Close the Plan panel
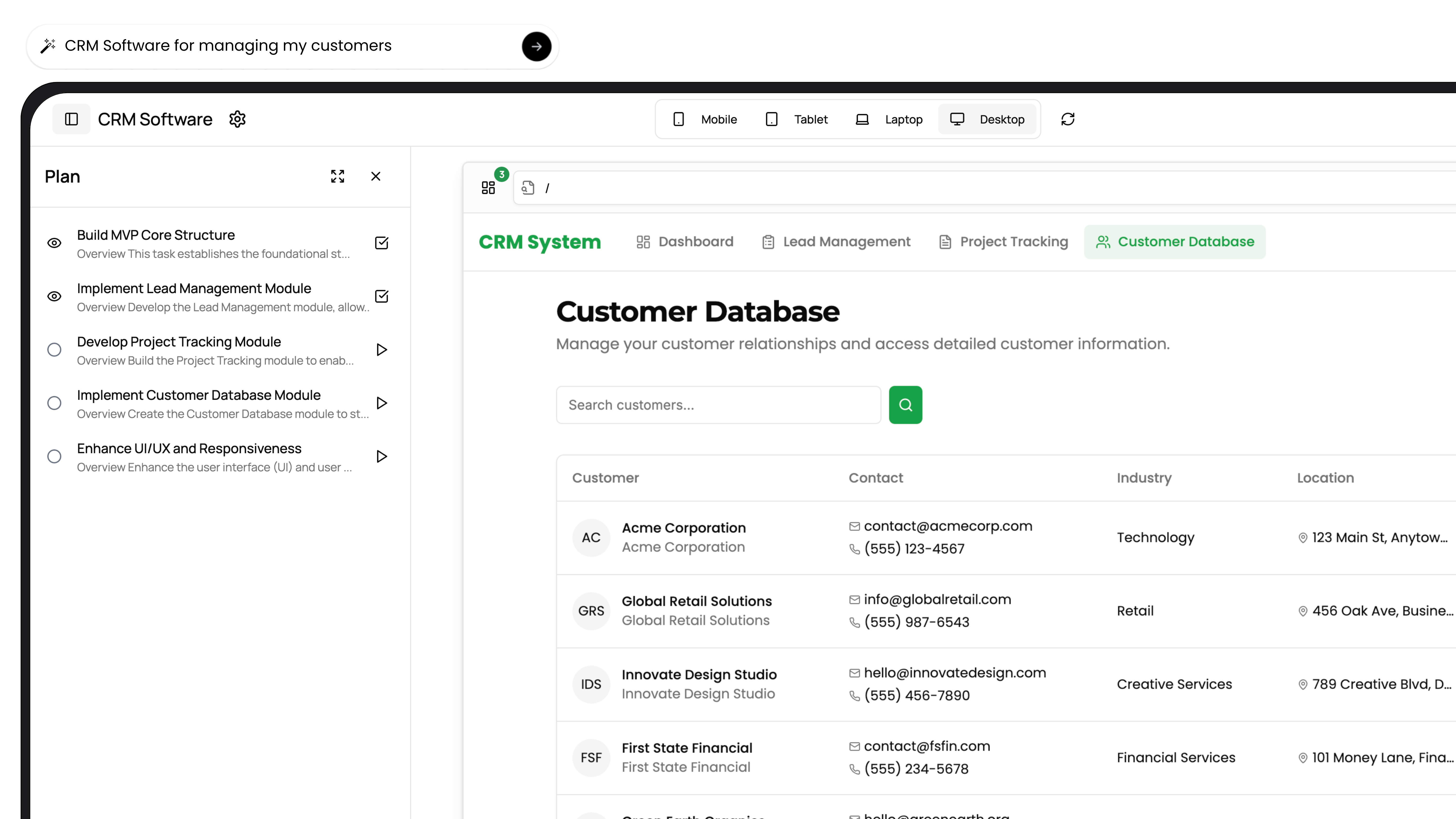The image size is (1456, 819). point(376,176)
